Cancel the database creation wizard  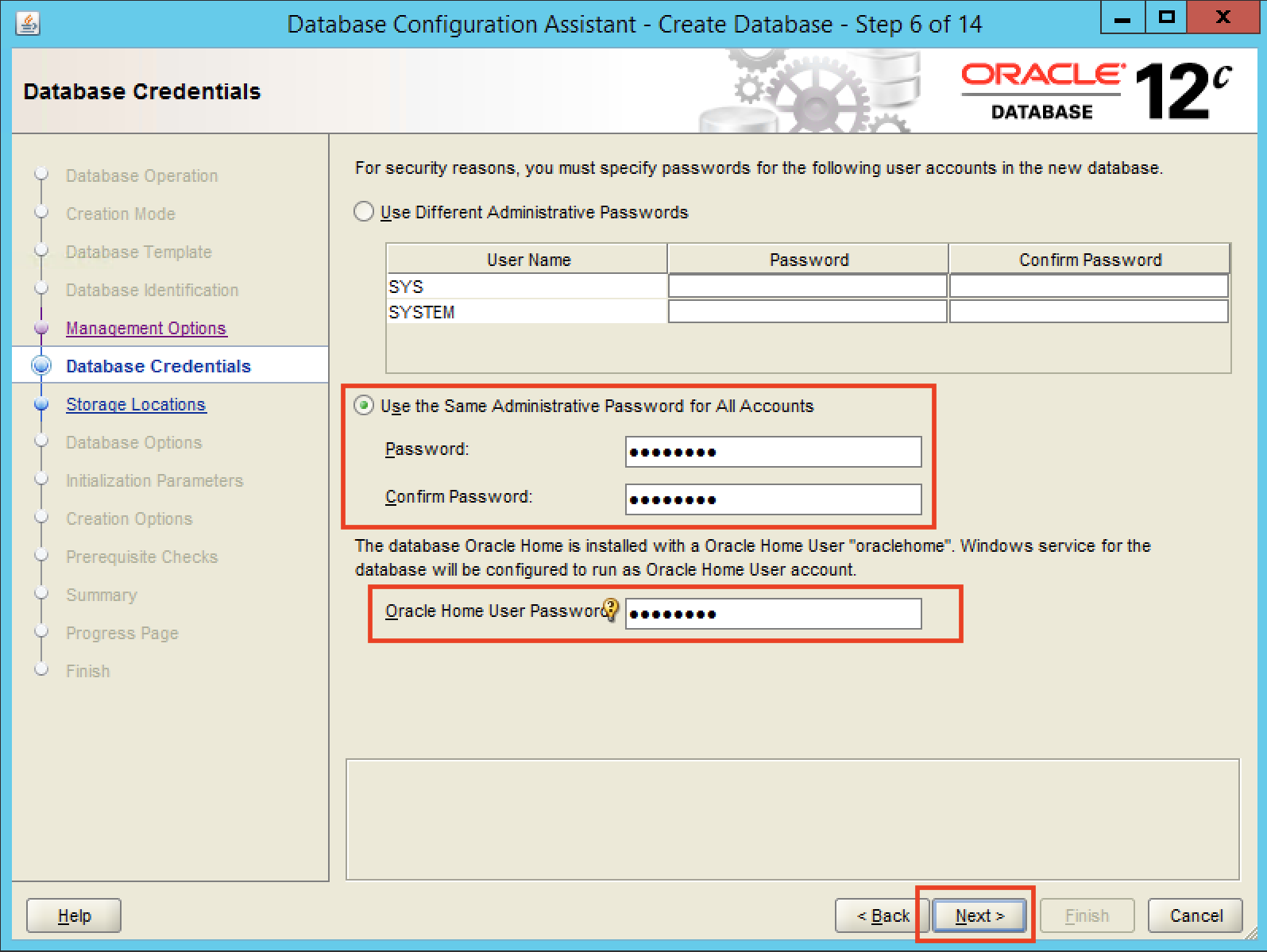(1196, 915)
